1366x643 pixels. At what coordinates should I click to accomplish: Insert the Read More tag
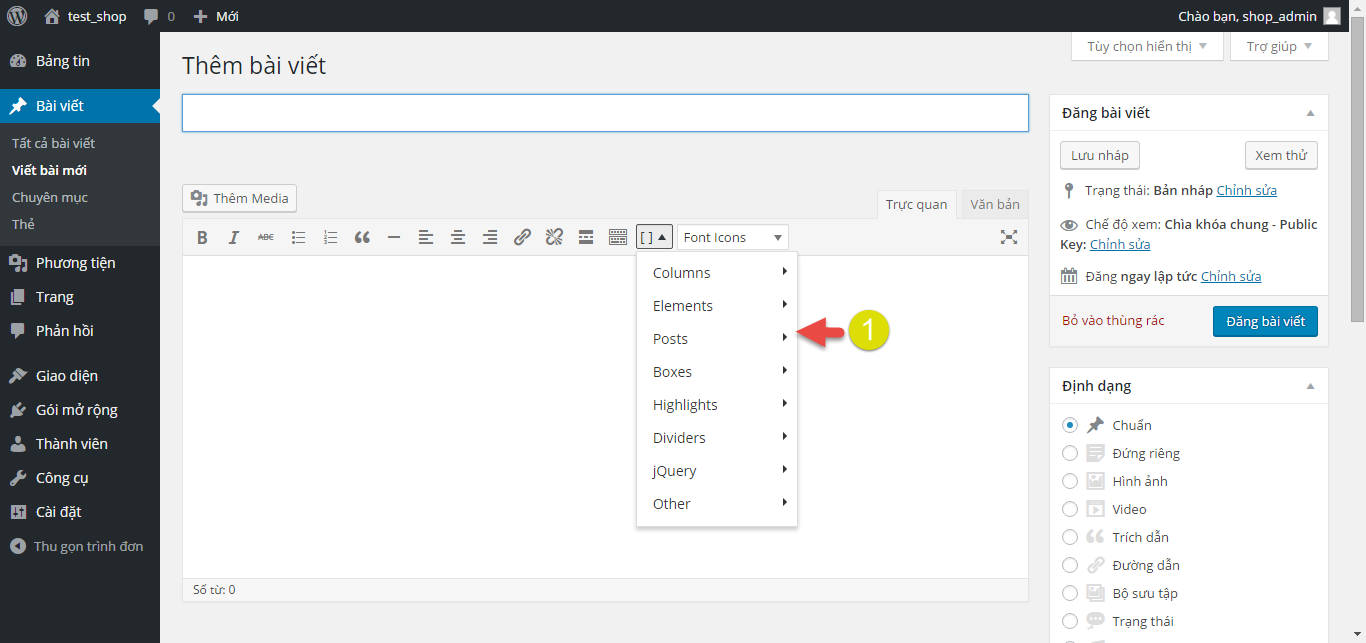coord(586,237)
